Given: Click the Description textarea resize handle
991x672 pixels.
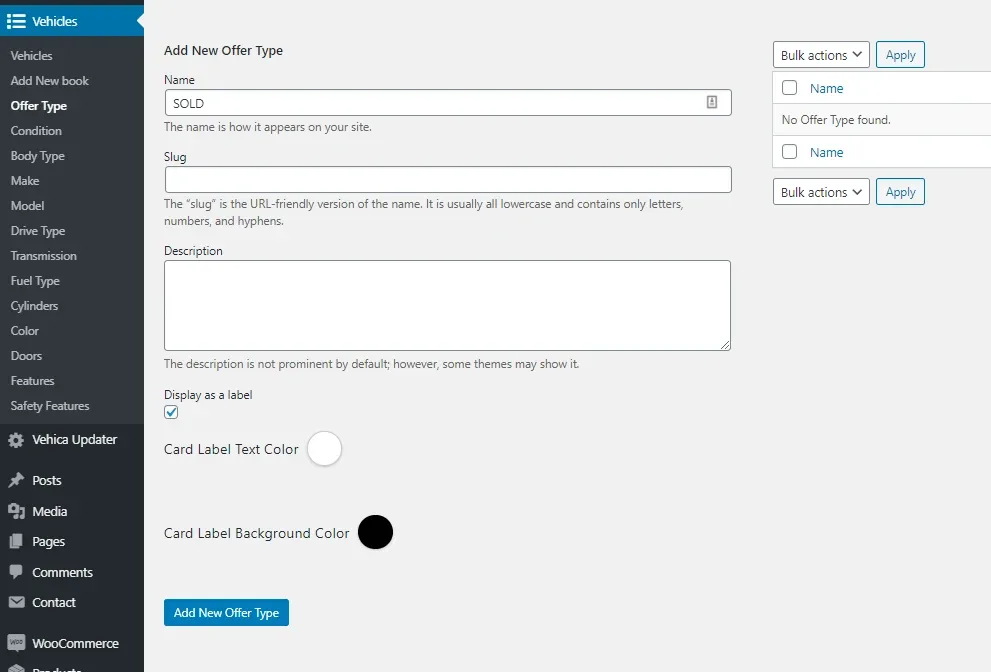Looking at the screenshot, I should coord(725,345).
